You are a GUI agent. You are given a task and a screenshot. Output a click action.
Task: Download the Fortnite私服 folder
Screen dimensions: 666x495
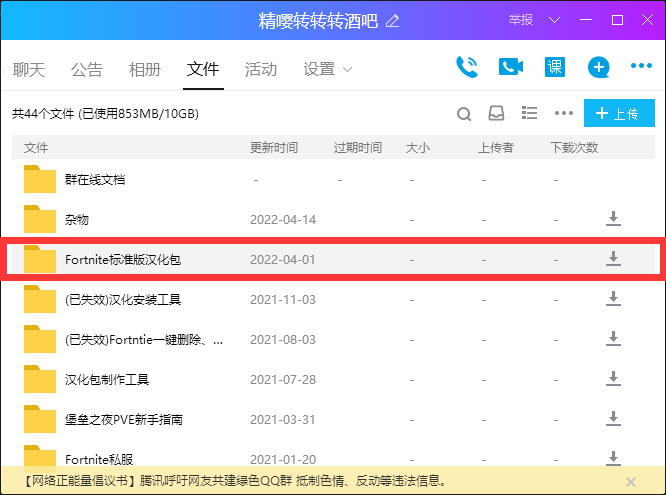coord(613,458)
